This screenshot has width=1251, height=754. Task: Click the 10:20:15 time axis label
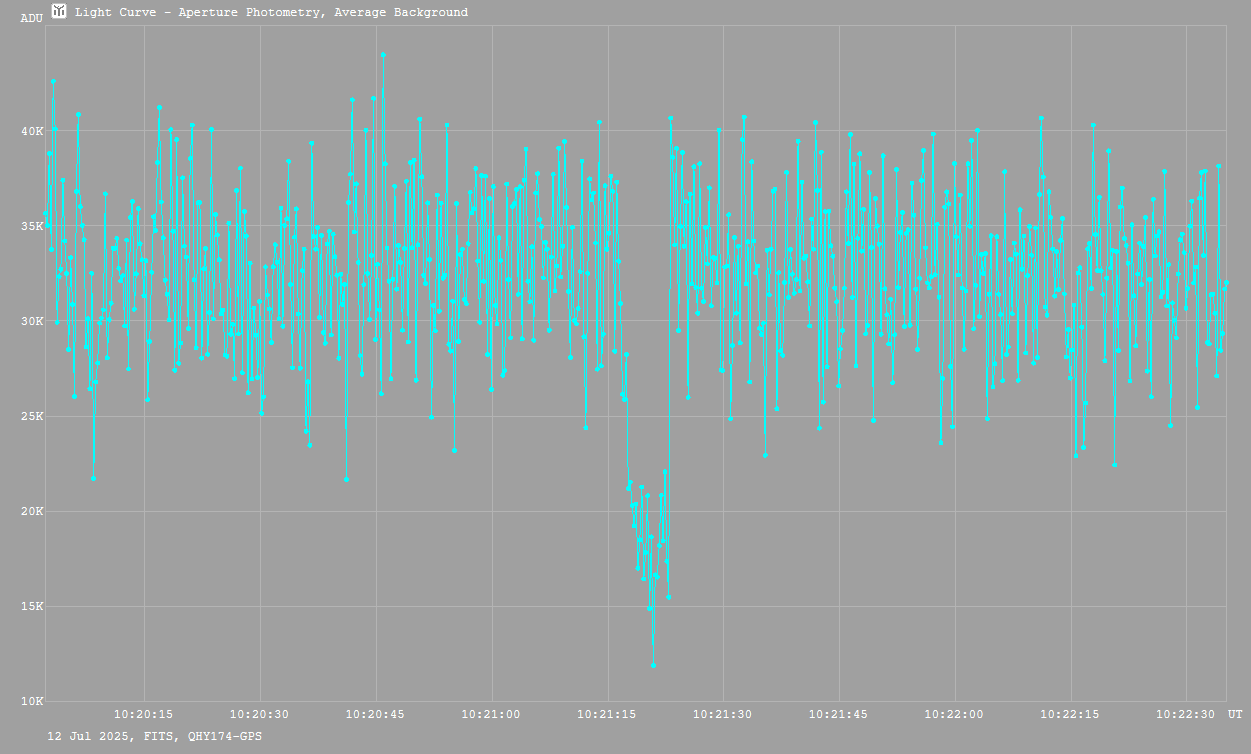(x=145, y=714)
